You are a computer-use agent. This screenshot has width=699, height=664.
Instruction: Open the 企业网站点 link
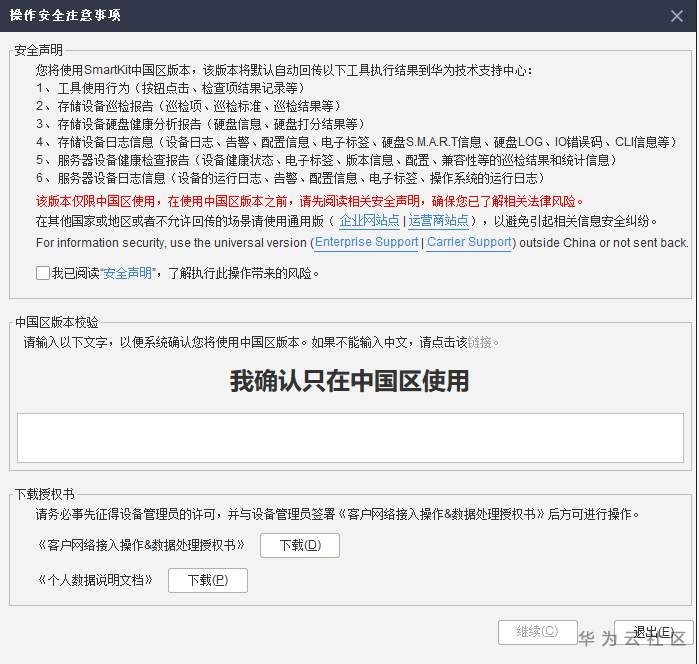click(369, 221)
